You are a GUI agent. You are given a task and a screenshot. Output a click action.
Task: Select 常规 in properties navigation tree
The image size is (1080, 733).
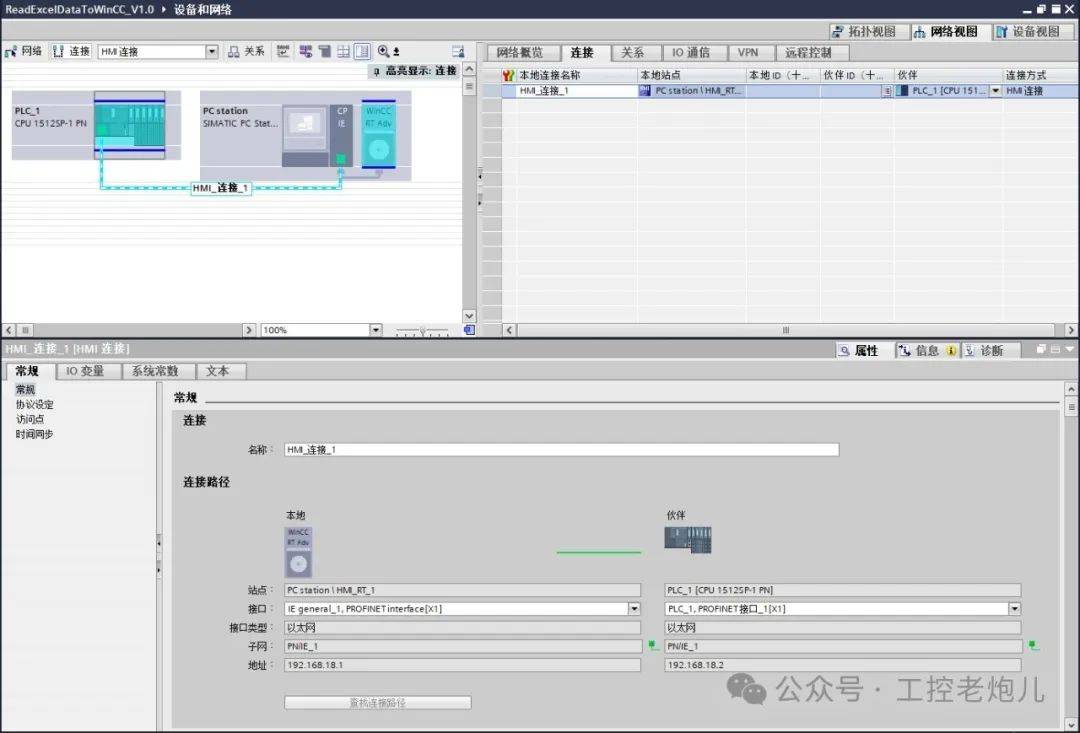click(x=25, y=390)
